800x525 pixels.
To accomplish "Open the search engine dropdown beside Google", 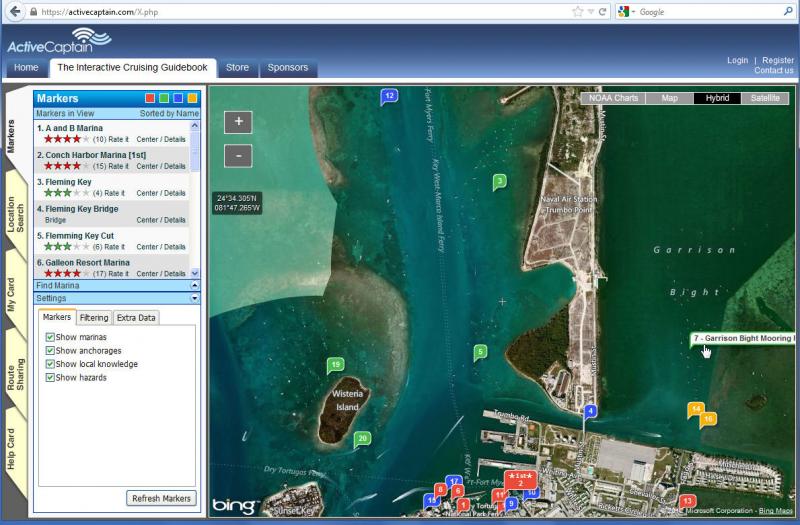I will coord(633,12).
